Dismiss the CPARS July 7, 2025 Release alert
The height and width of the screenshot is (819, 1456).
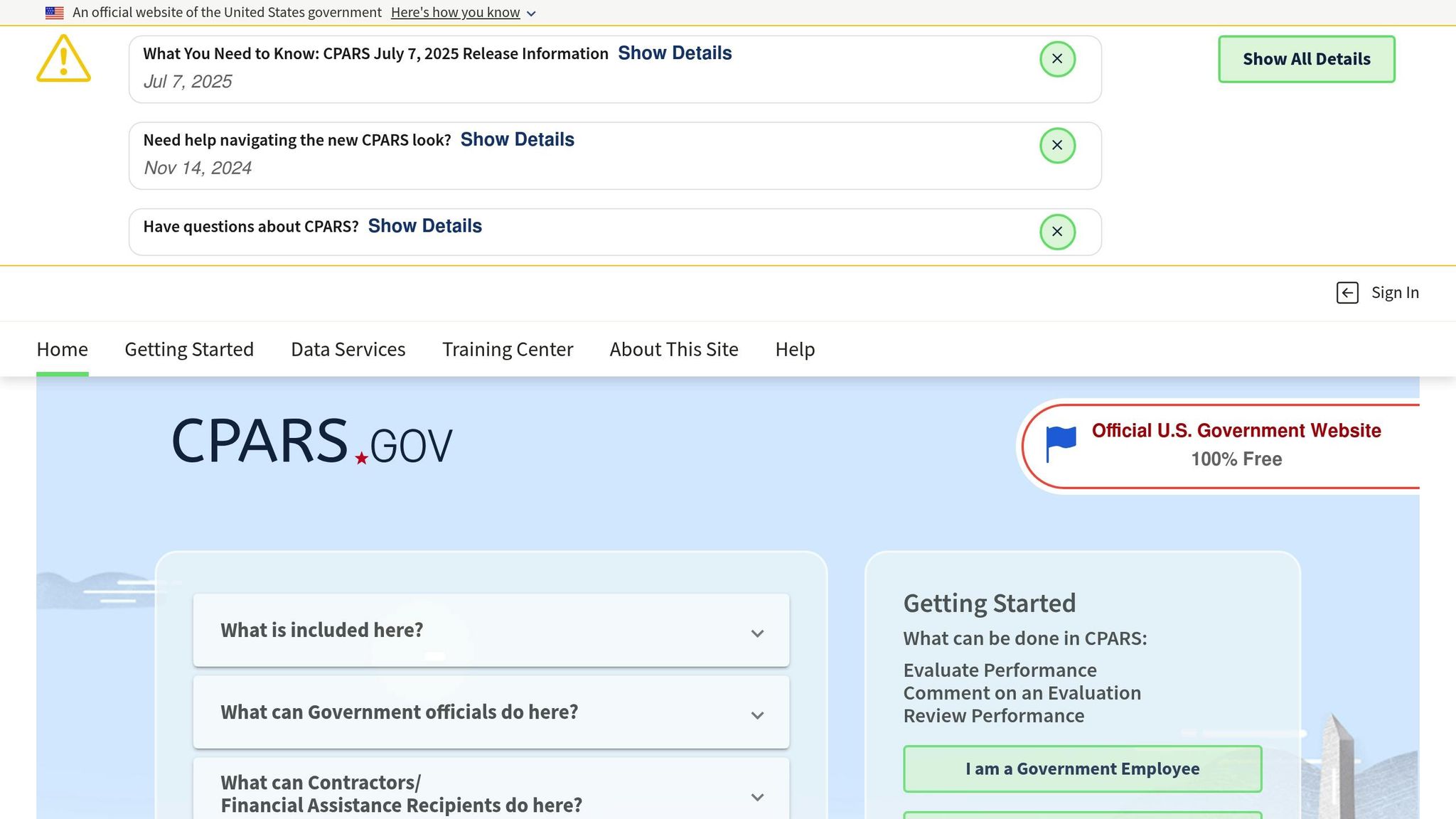pyautogui.click(x=1057, y=59)
